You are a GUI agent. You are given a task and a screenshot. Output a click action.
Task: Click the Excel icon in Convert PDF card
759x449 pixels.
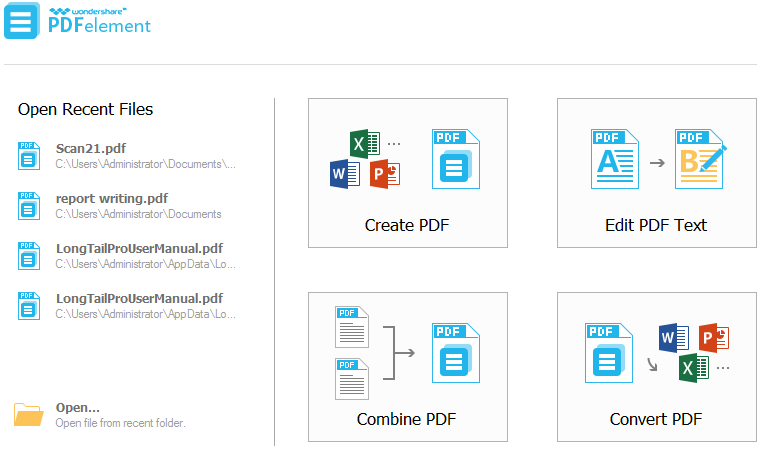pos(694,368)
